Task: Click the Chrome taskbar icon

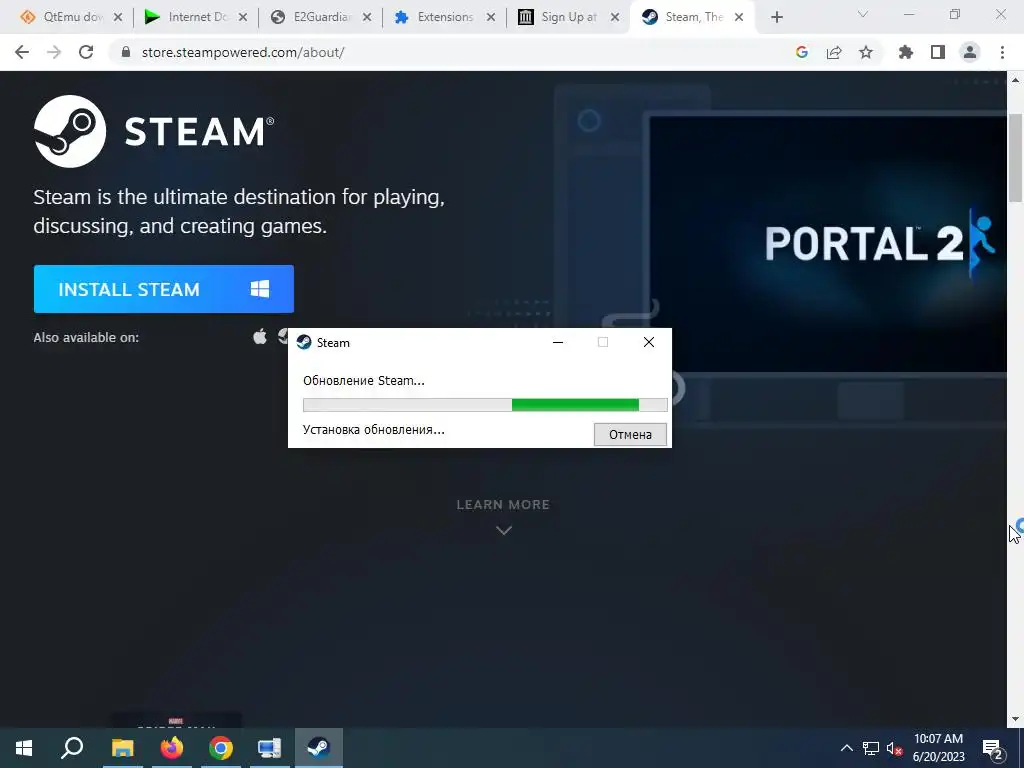Action: [x=221, y=748]
